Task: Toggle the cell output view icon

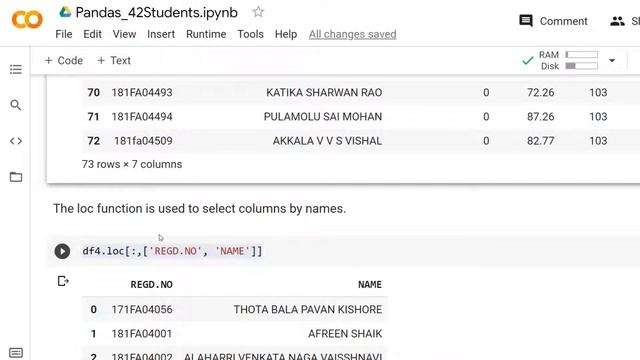Action: pyautogui.click(x=63, y=281)
